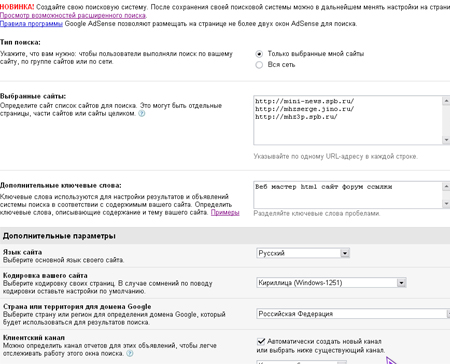
Task: Open country dropdown 'Российская Федерация'
Action: click(x=353, y=314)
